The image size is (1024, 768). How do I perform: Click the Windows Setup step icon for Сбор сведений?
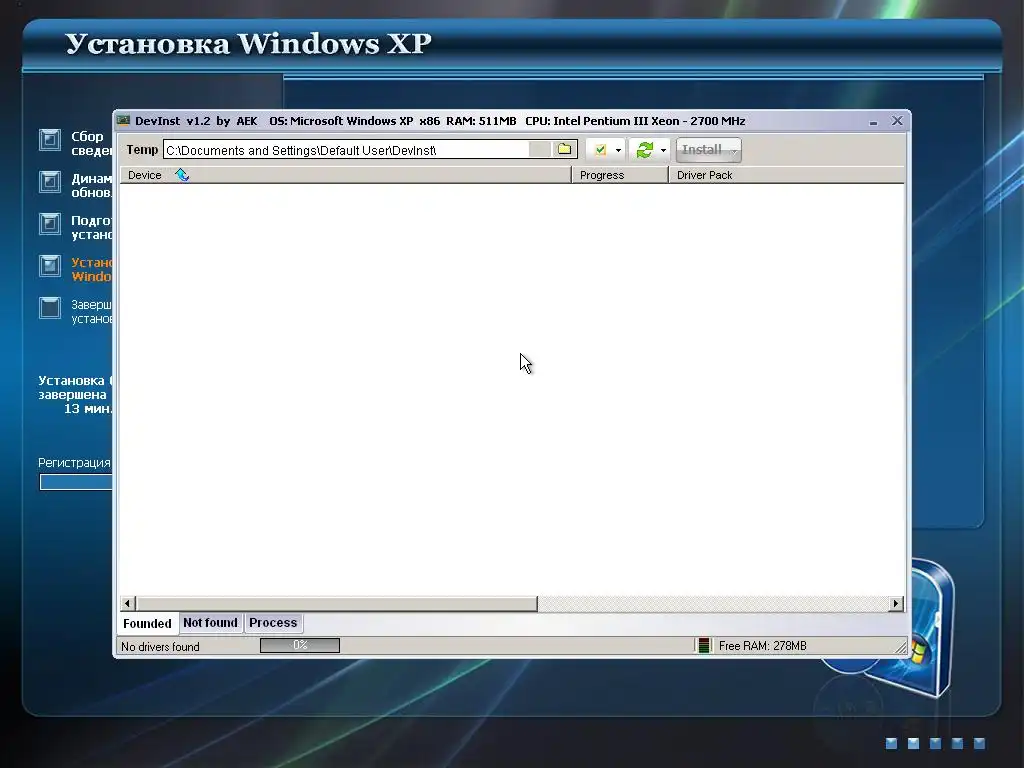click(50, 140)
